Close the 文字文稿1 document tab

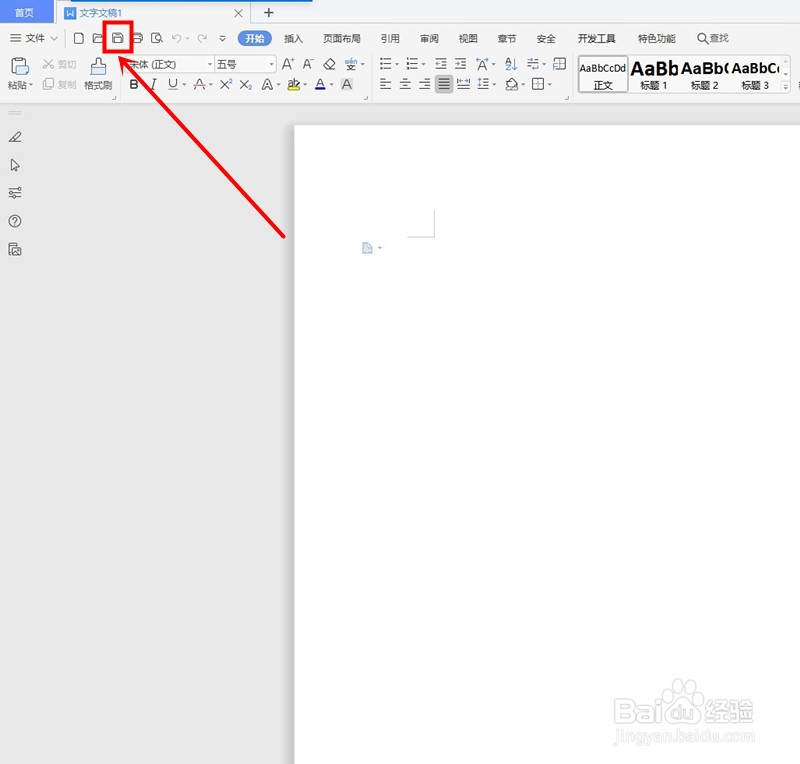pyautogui.click(x=238, y=13)
